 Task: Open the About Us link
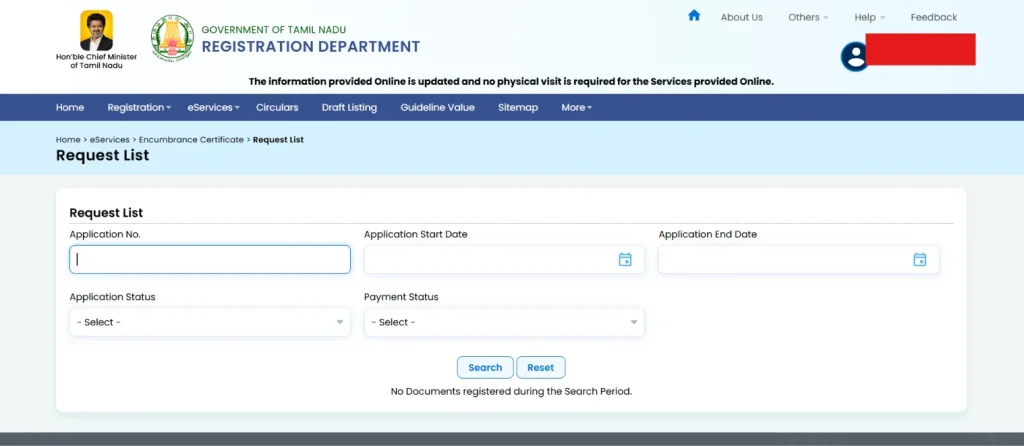(x=741, y=18)
